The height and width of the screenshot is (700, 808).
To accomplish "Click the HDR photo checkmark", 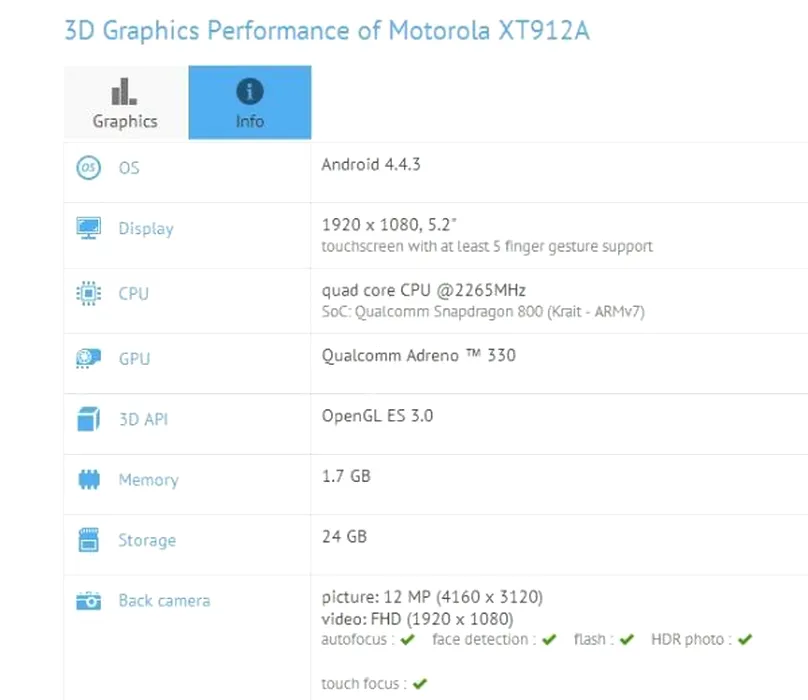I will coord(745,640).
